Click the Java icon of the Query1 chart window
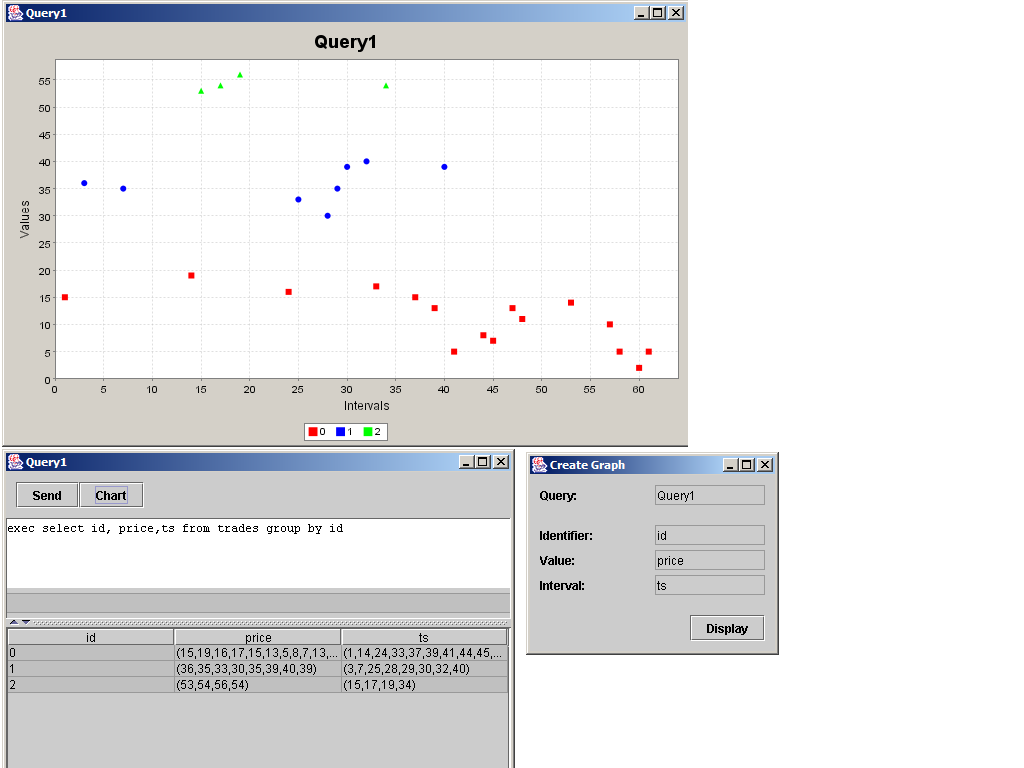The width and height of the screenshot is (1024, 768). point(15,13)
